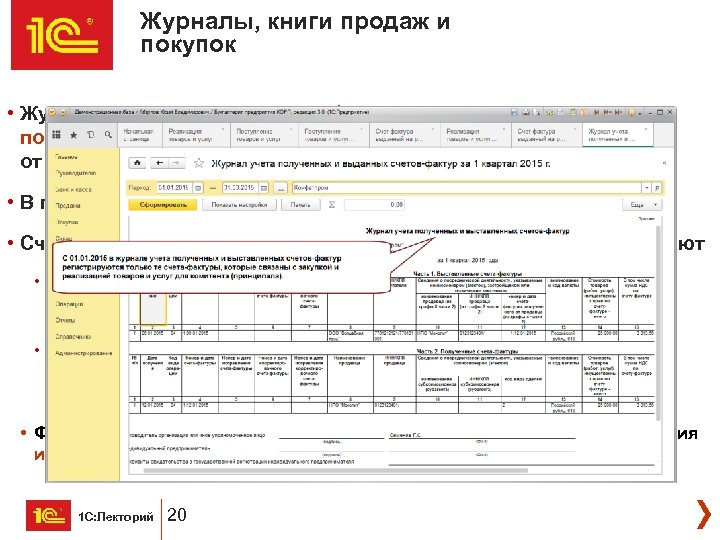Open the dropdown arrow beside info icon
The image size is (720, 540).
pos(639,112)
